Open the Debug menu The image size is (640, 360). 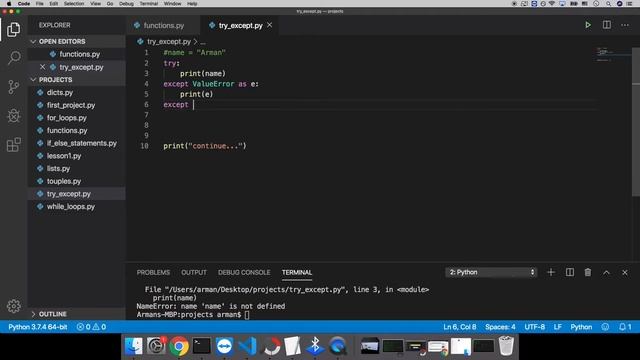(126, 4)
